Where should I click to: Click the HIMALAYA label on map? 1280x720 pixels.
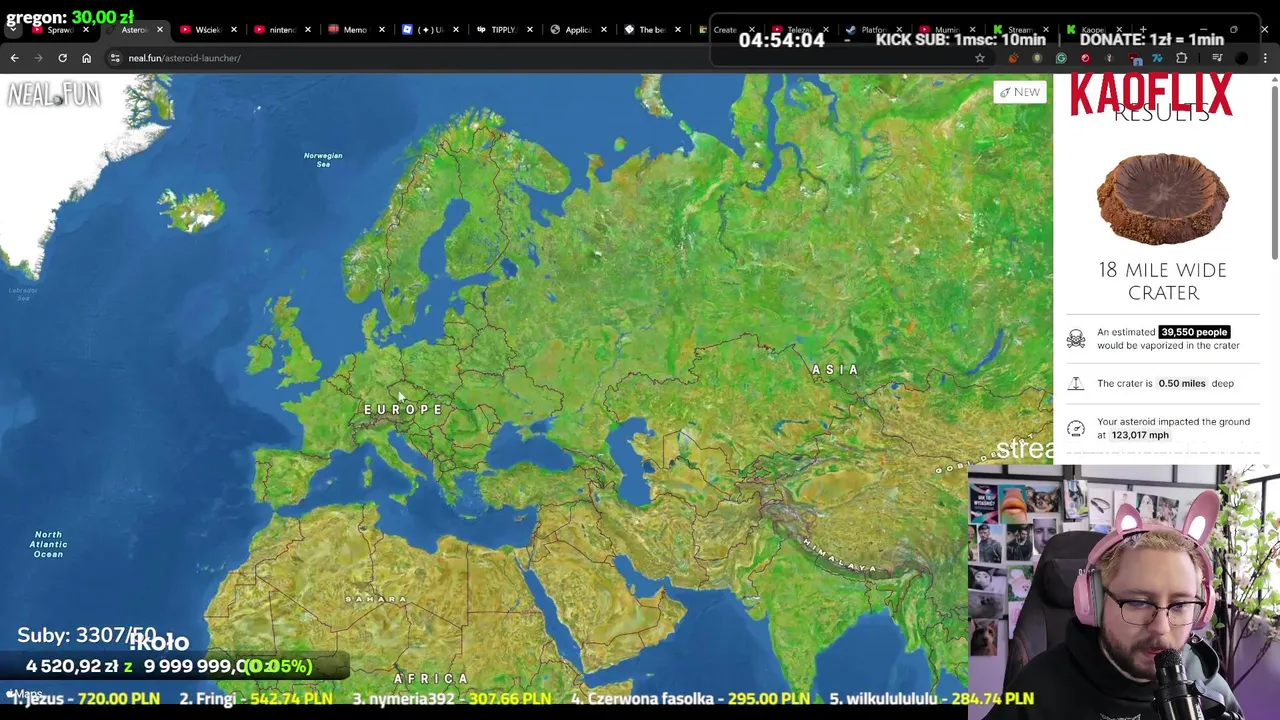[x=839, y=555]
